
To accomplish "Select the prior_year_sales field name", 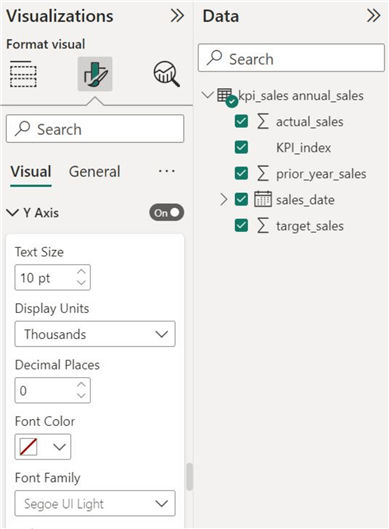I will click(x=321, y=174).
